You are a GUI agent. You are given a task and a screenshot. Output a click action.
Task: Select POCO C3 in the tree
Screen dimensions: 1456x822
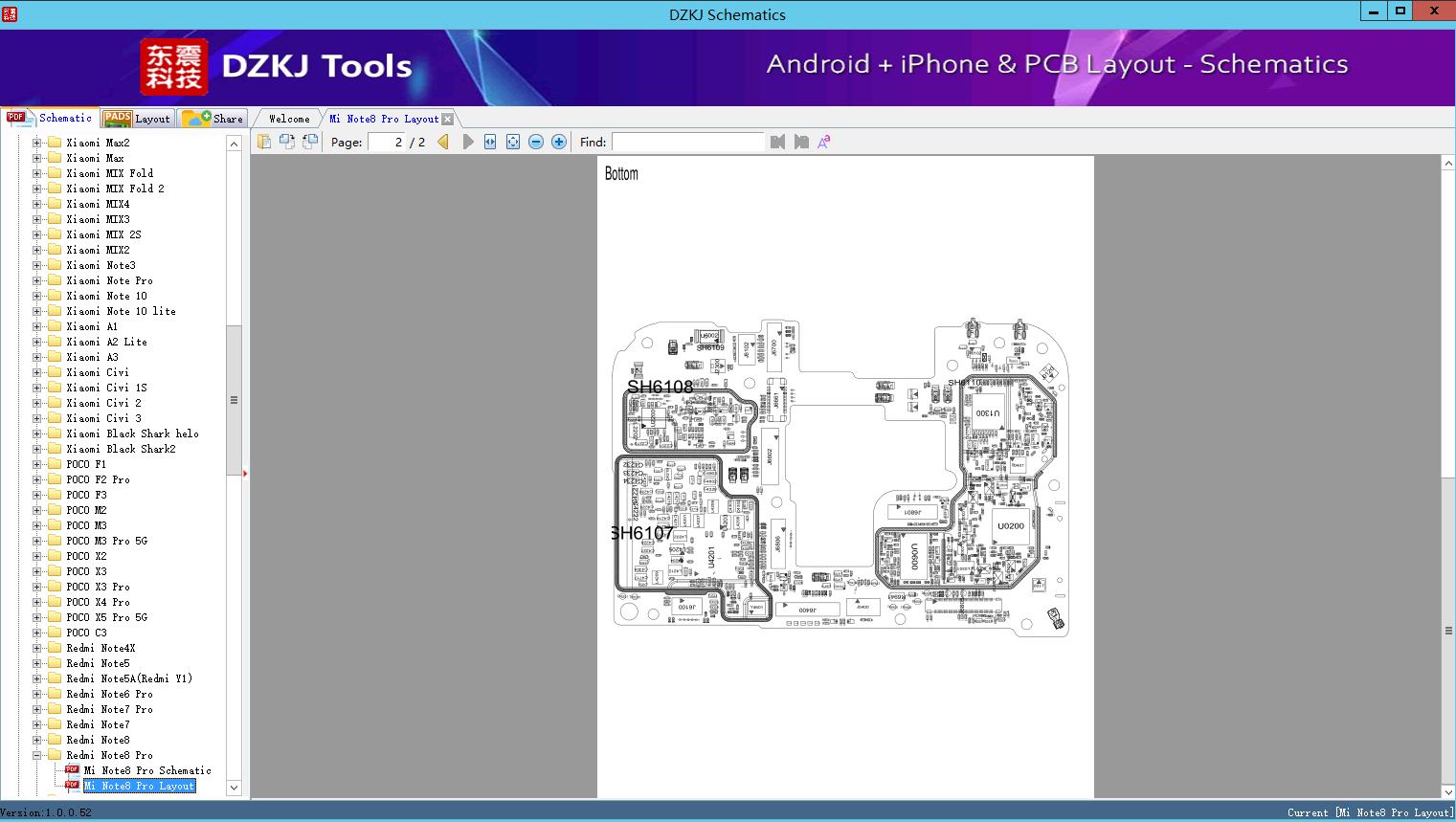[x=86, y=633]
